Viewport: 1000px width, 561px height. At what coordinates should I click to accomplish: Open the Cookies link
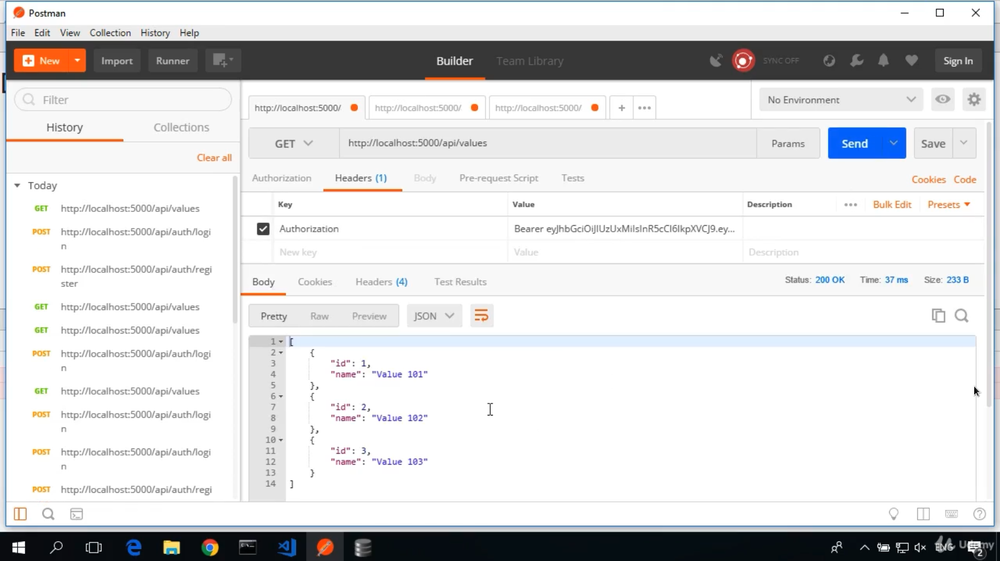point(928,179)
